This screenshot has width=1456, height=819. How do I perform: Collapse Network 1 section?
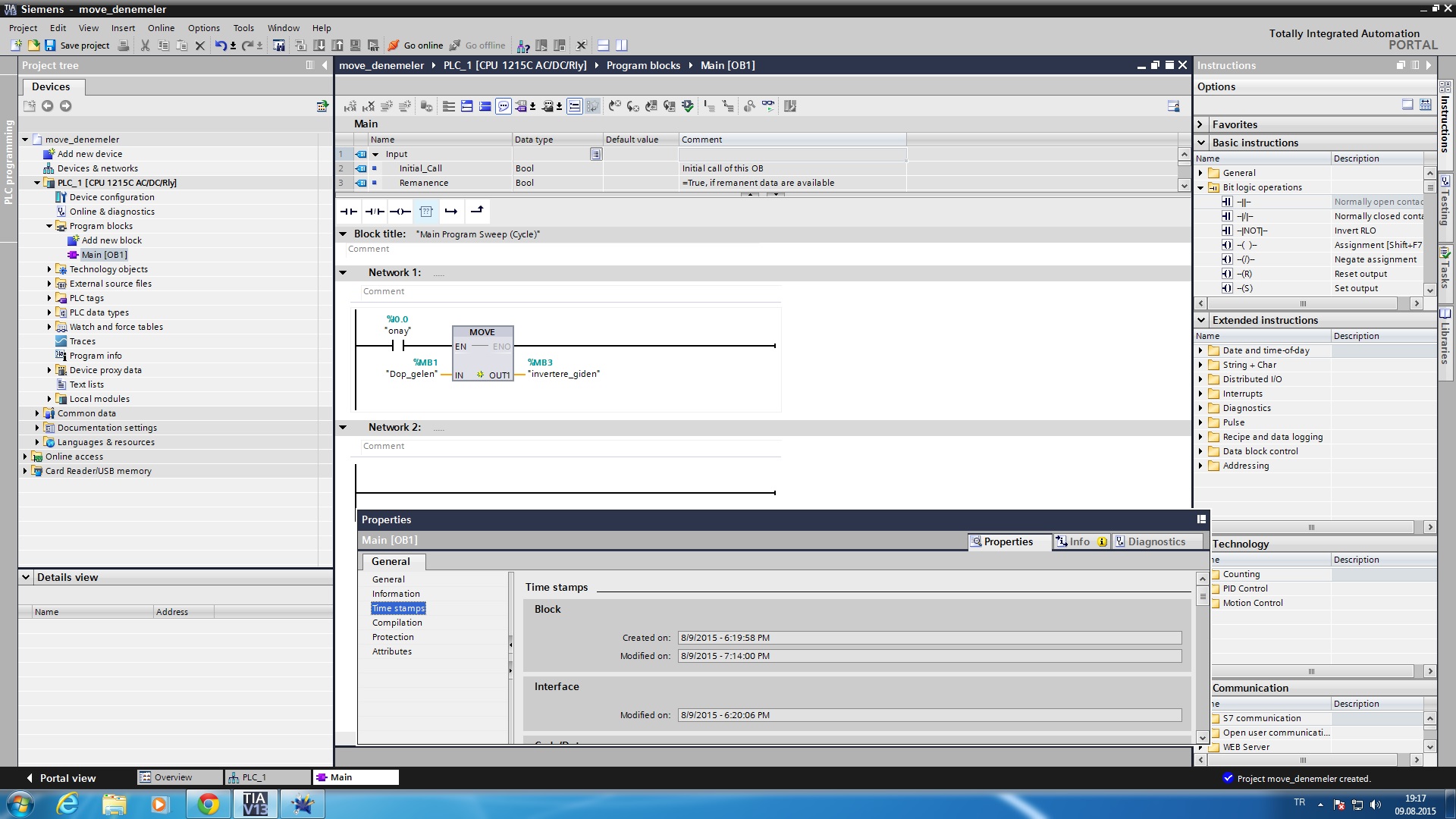pos(343,272)
